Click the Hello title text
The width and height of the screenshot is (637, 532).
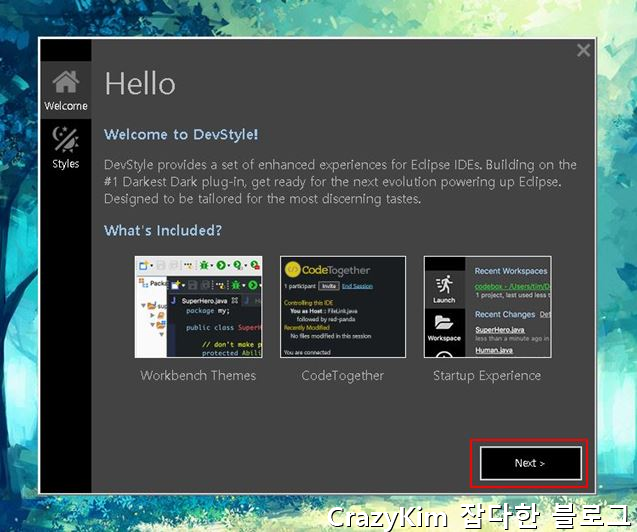(140, 84)
